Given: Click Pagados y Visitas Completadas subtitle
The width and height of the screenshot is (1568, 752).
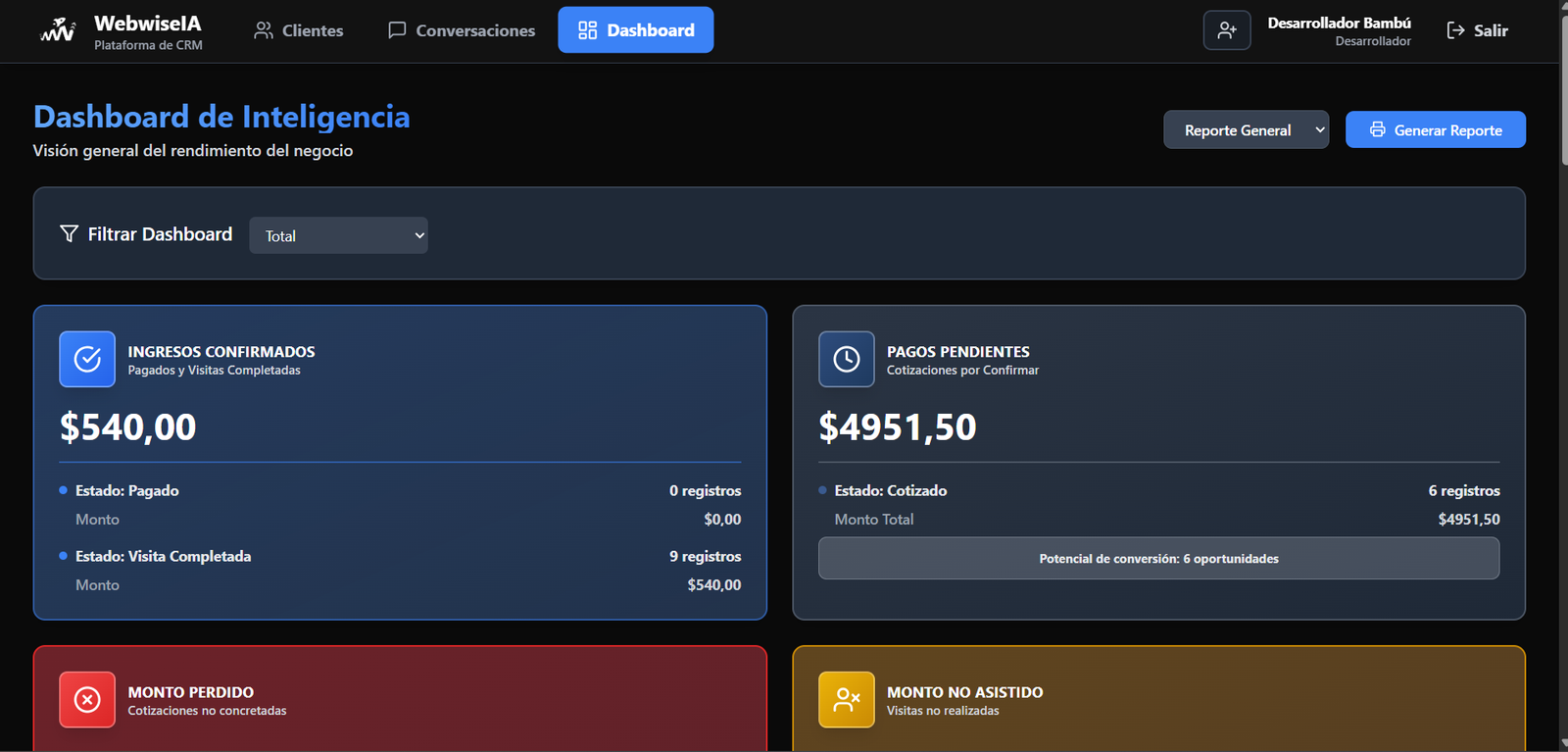Looking at the screenshot, I should [x=214, y=370].
